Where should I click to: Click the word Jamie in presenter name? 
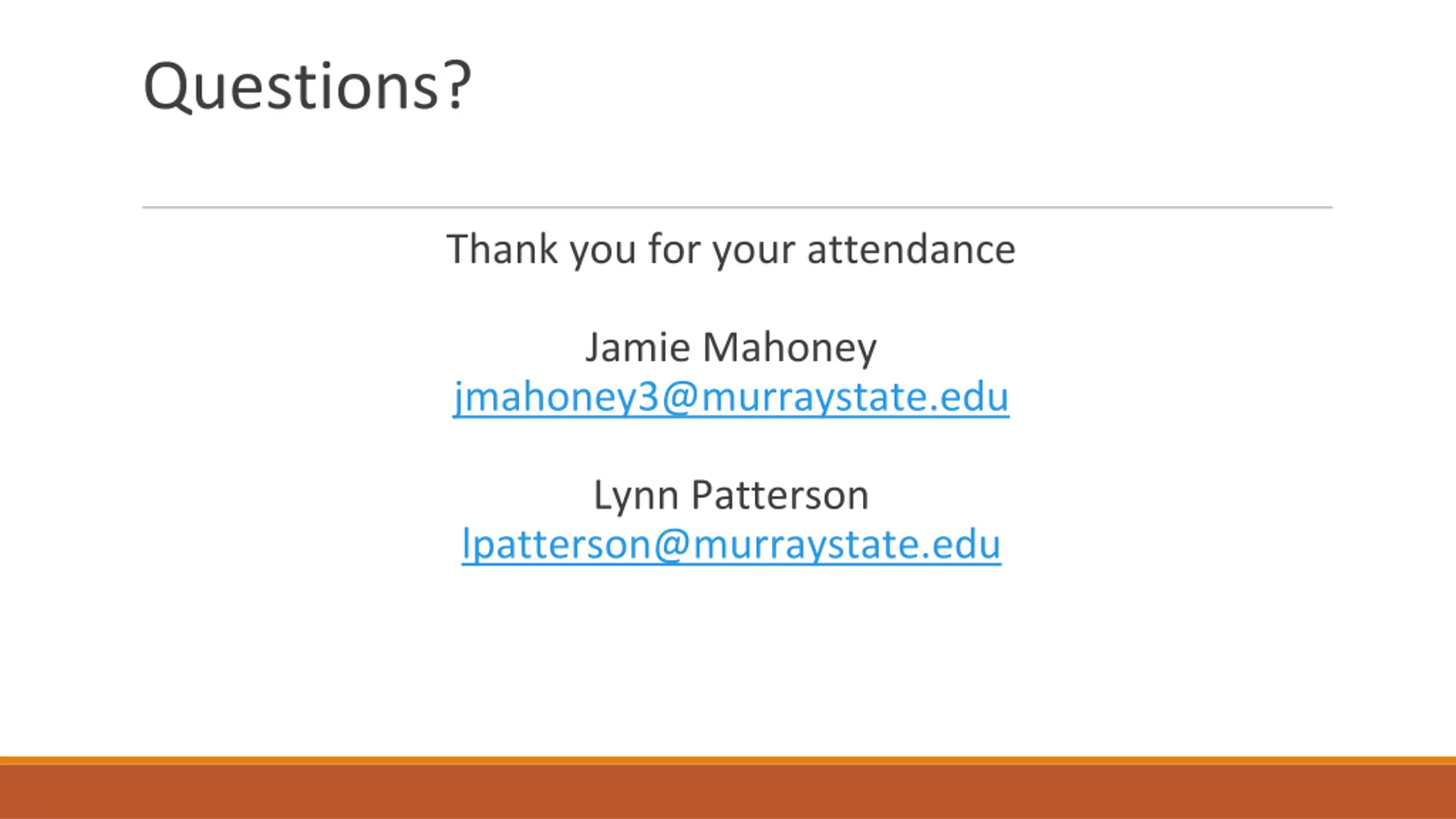click(x=638, y=347)
